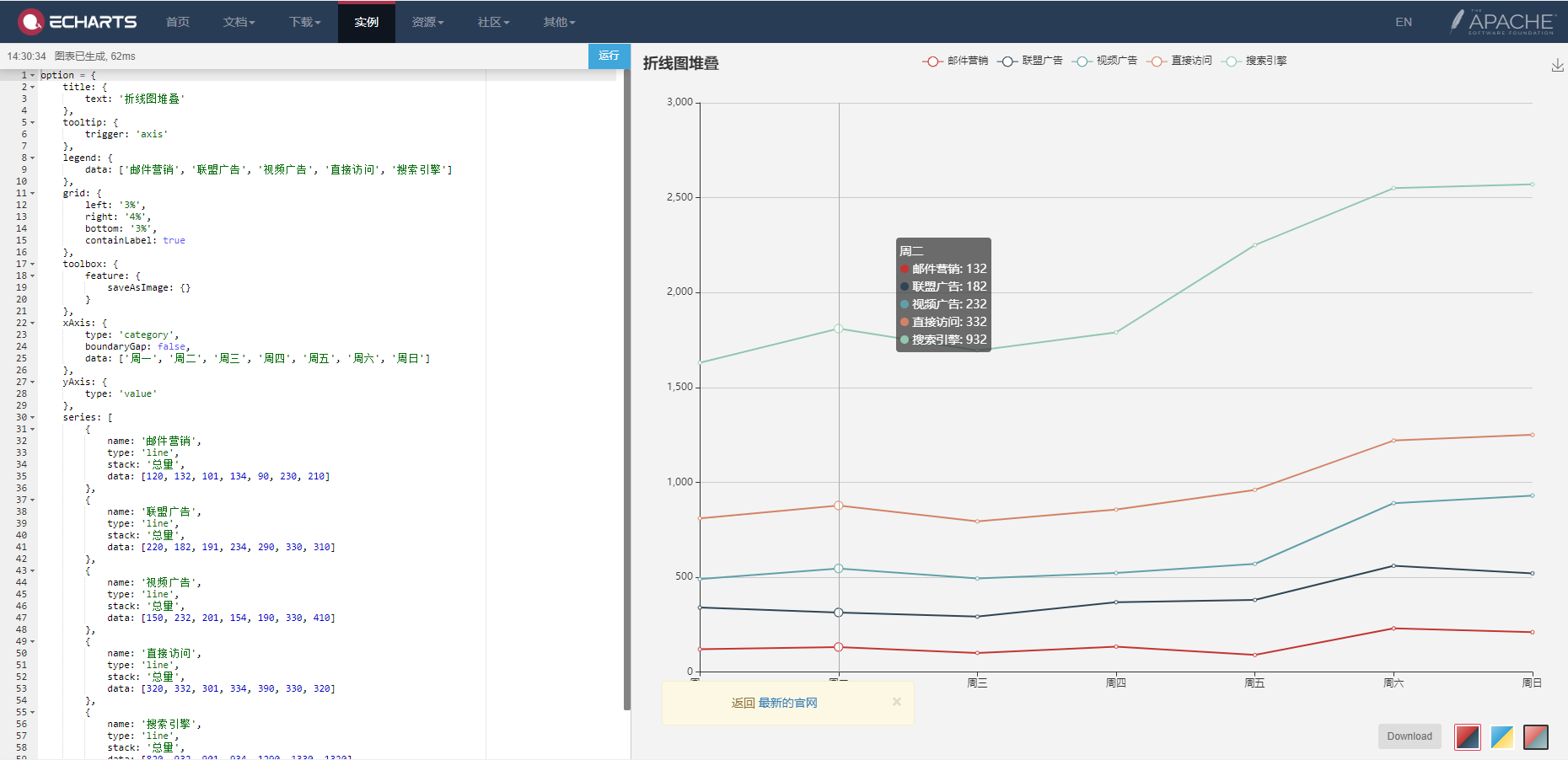Collapse code fold at line 1
Image resolution: width=1568 pixels, height=760 pixels.
[33, 75]
